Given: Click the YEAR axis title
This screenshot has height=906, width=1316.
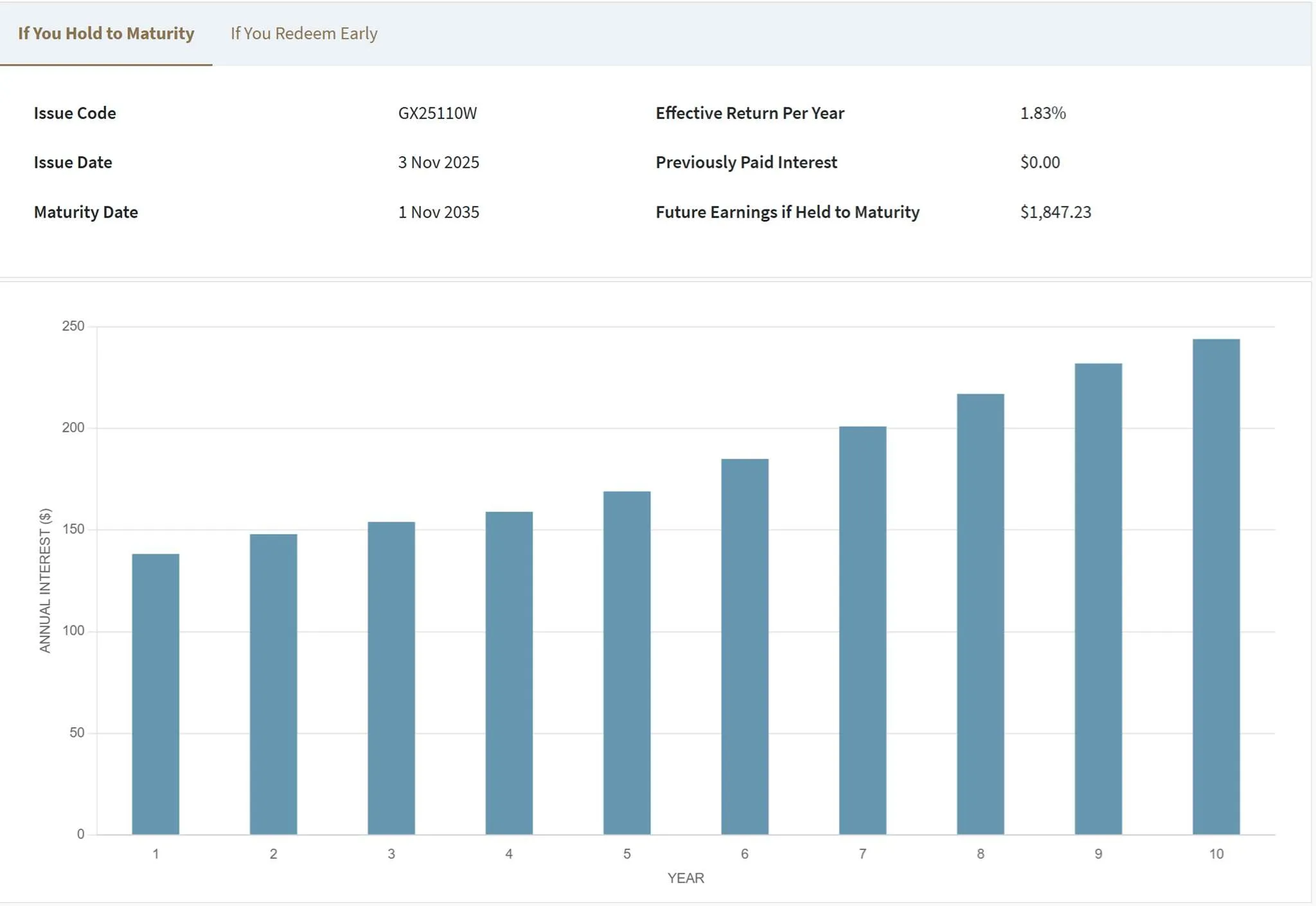Looking at the screenshot, I should (685, 878).
